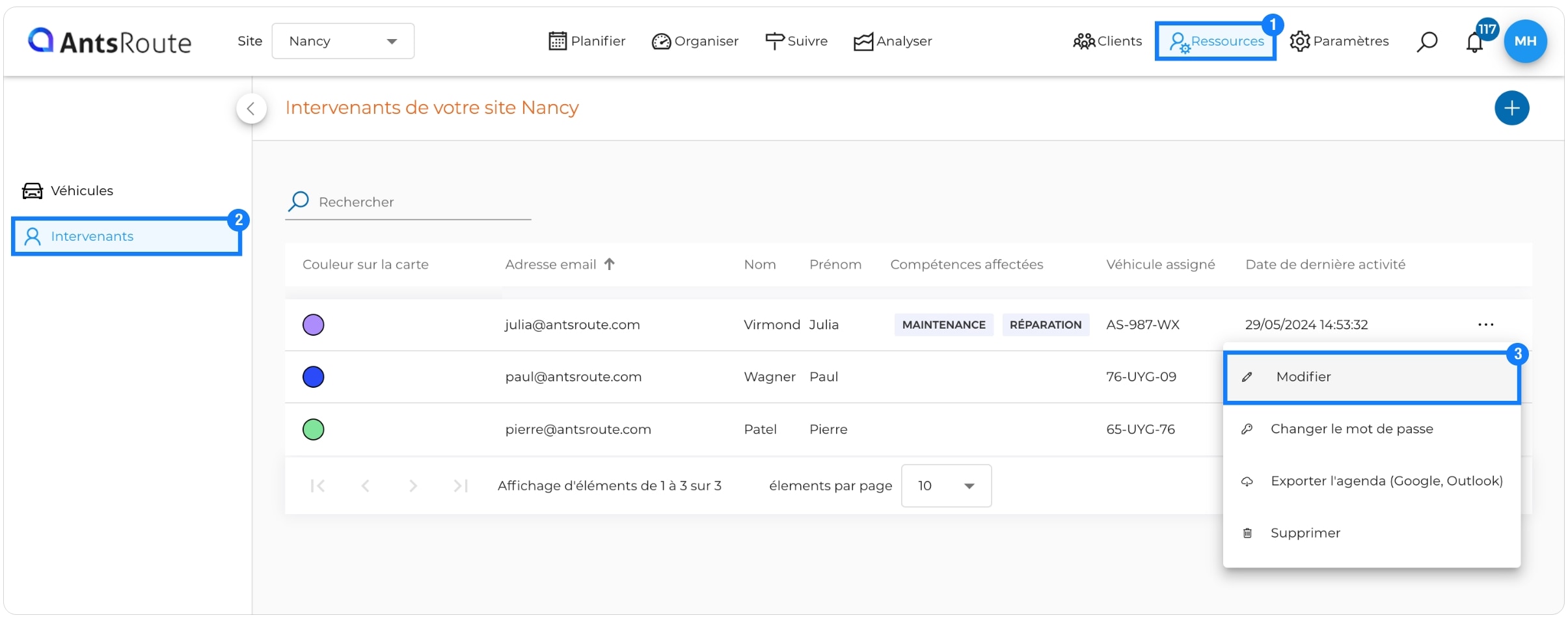Click the name Wagner
This screenshot has width=1568, height=624.
pyautogui.click(x=770, y=377)
